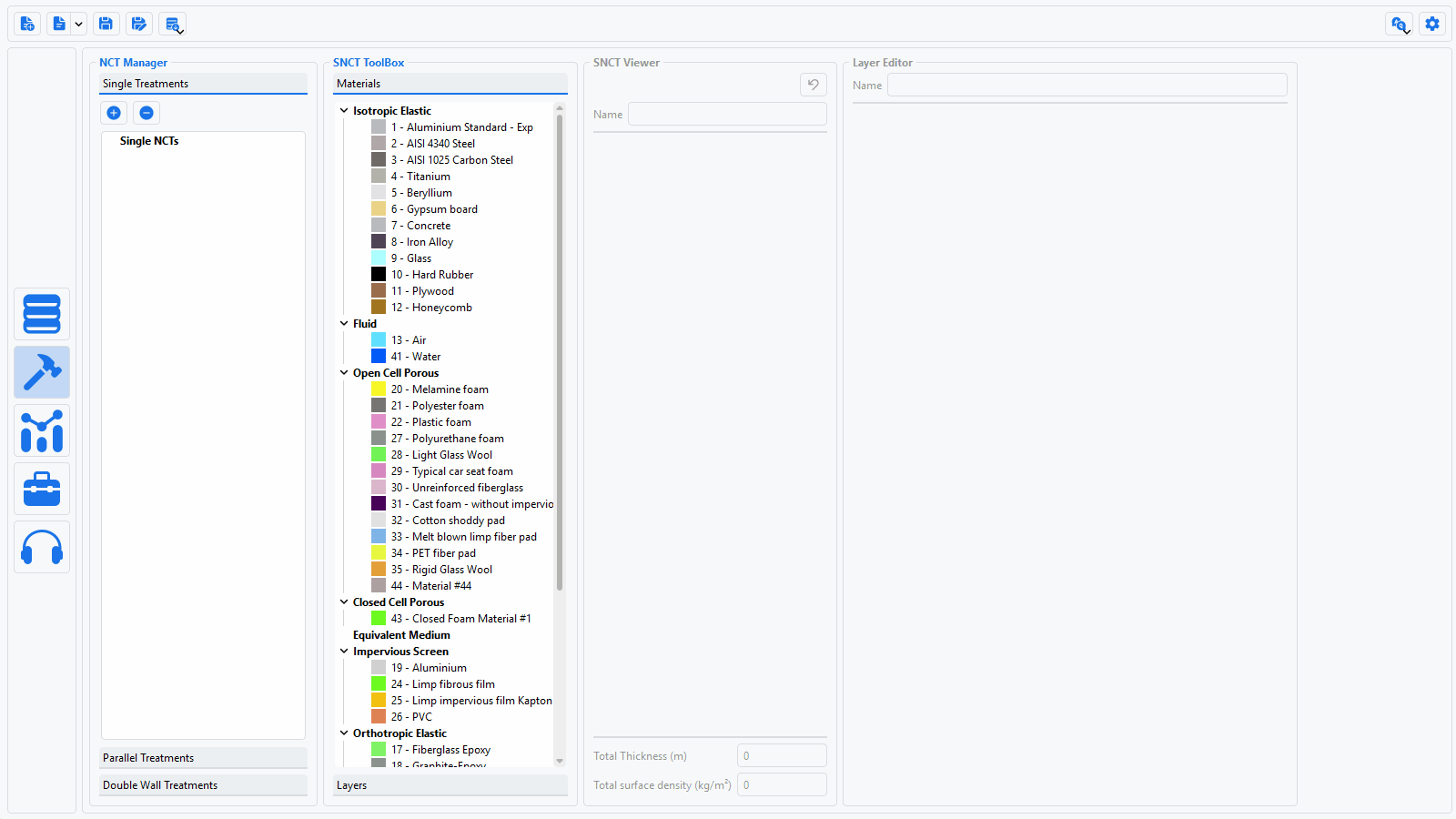Click the save icon in toolbar
1456x819 pixels.
tap(106, 24)
